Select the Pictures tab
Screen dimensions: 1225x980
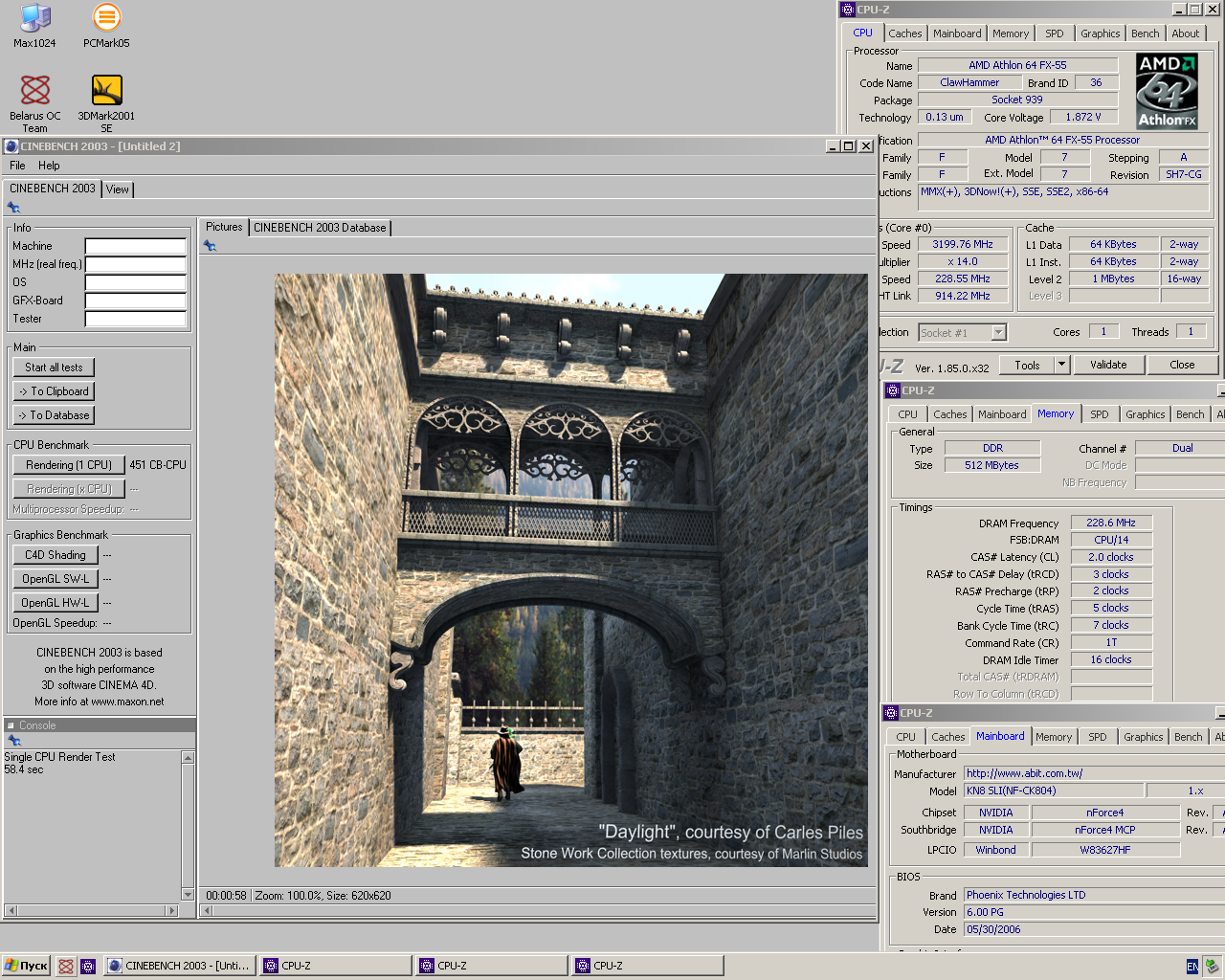(x=224, y=227)
